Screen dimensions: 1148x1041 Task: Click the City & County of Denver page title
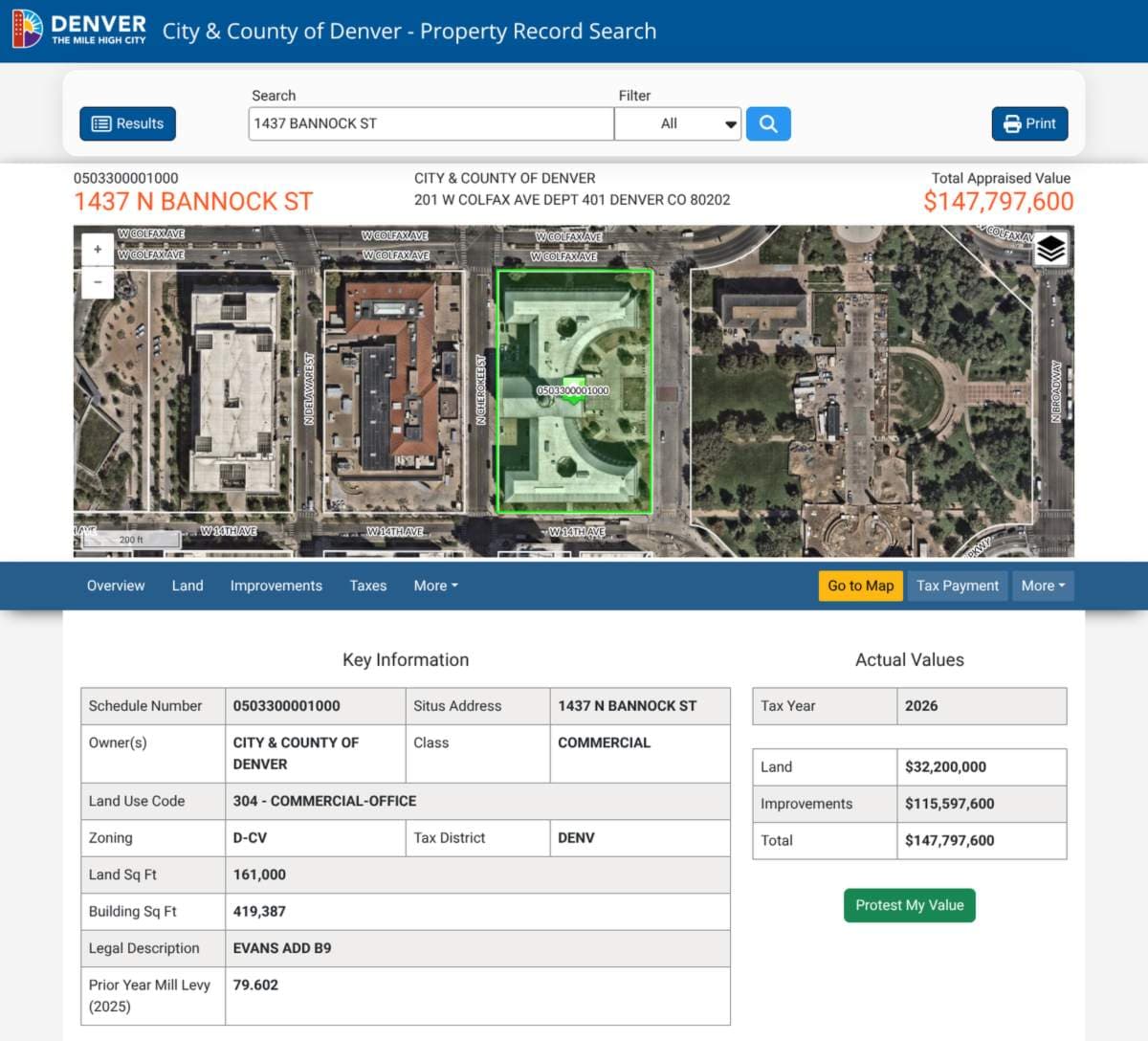pyautogui.click(x=409, y=31)
